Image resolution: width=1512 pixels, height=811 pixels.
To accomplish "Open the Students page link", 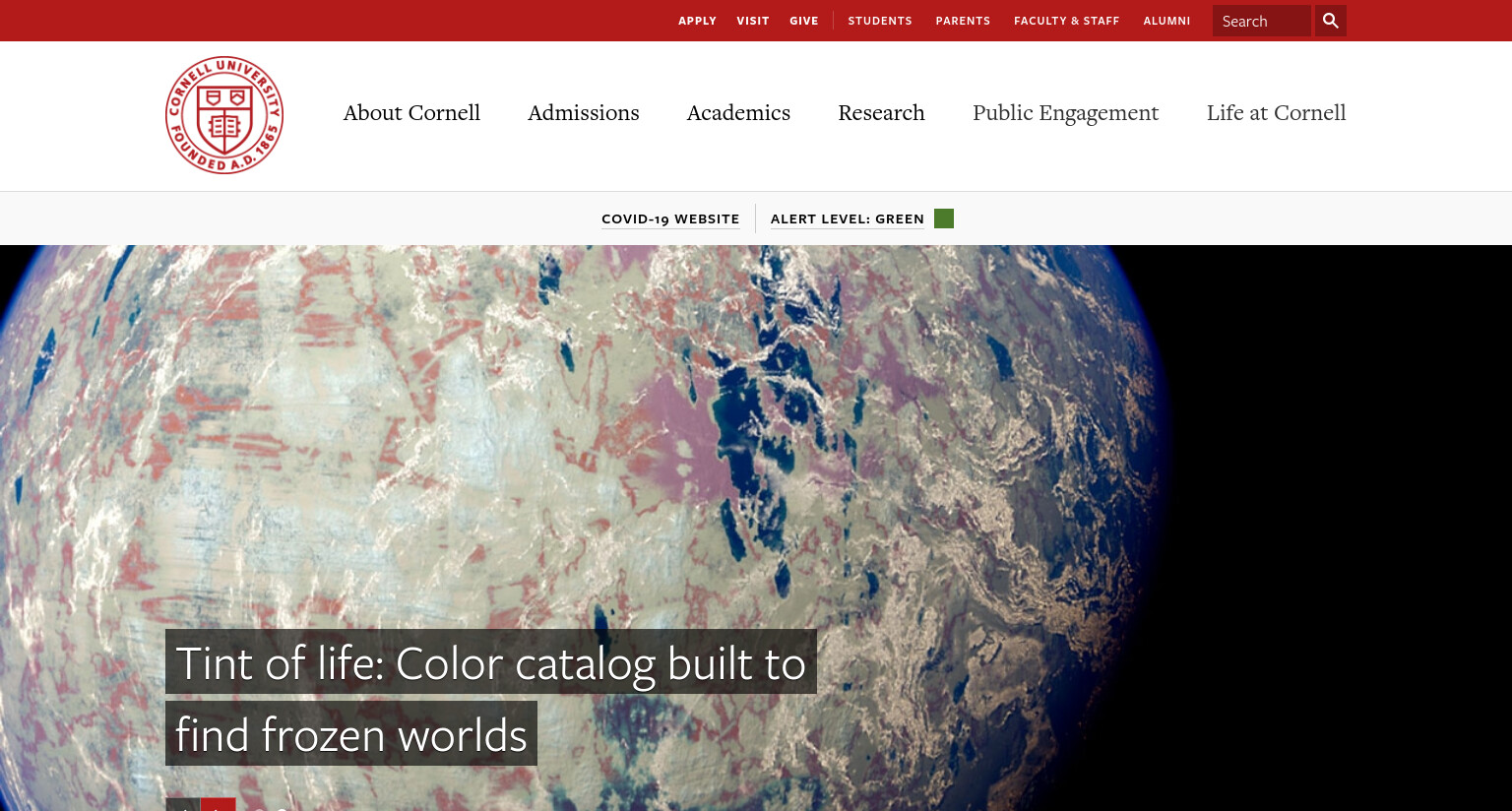I will (x=880, y=21).
